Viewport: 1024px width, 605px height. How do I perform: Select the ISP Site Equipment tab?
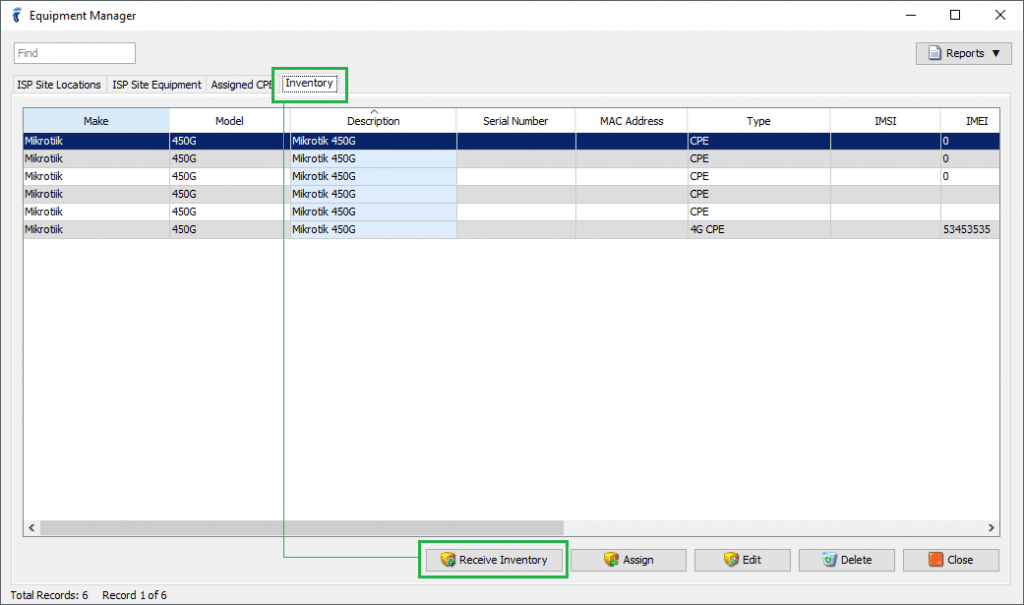[x=155, y=85]
